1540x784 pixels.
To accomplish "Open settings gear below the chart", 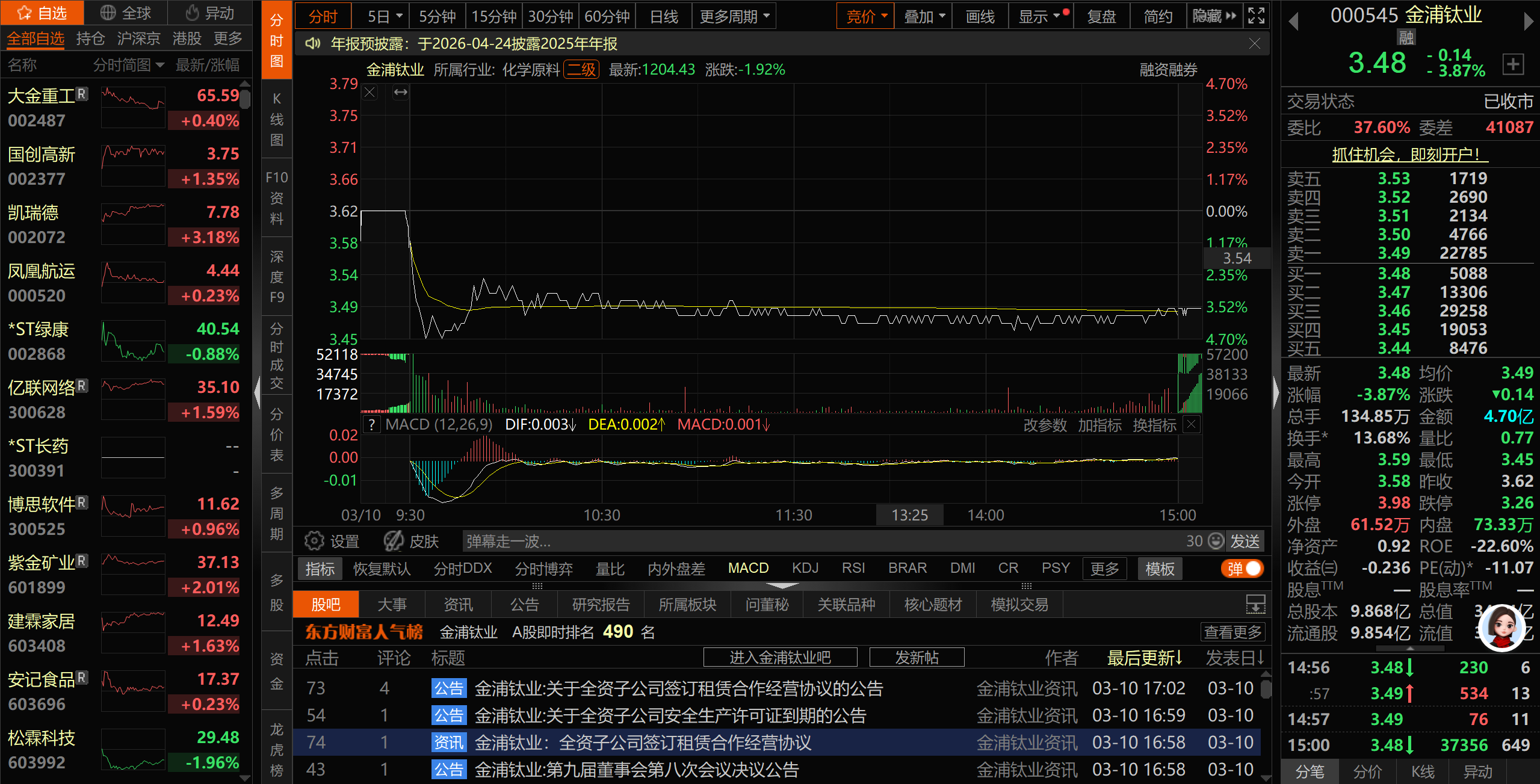I will tap(314, 541).
